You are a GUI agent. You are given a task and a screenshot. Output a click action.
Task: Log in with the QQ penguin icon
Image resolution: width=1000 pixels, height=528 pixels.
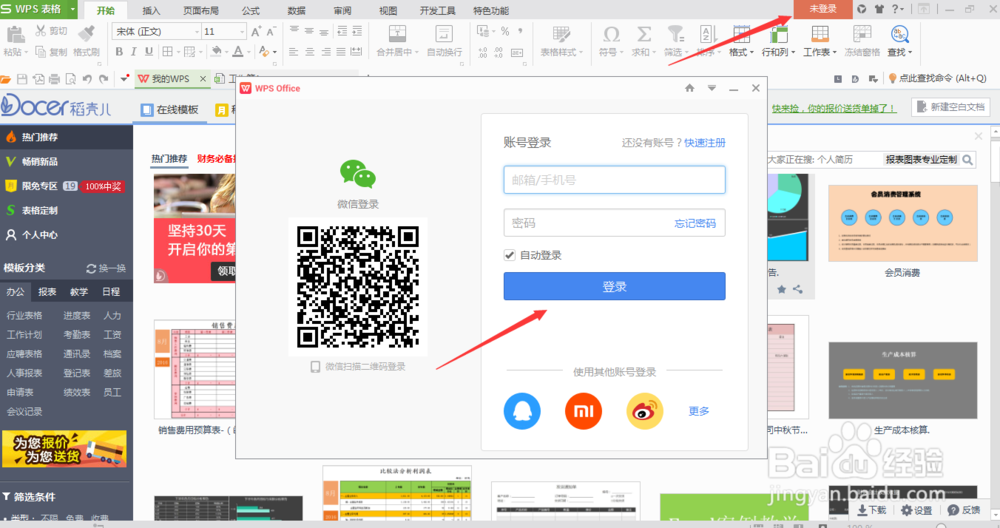522,411
